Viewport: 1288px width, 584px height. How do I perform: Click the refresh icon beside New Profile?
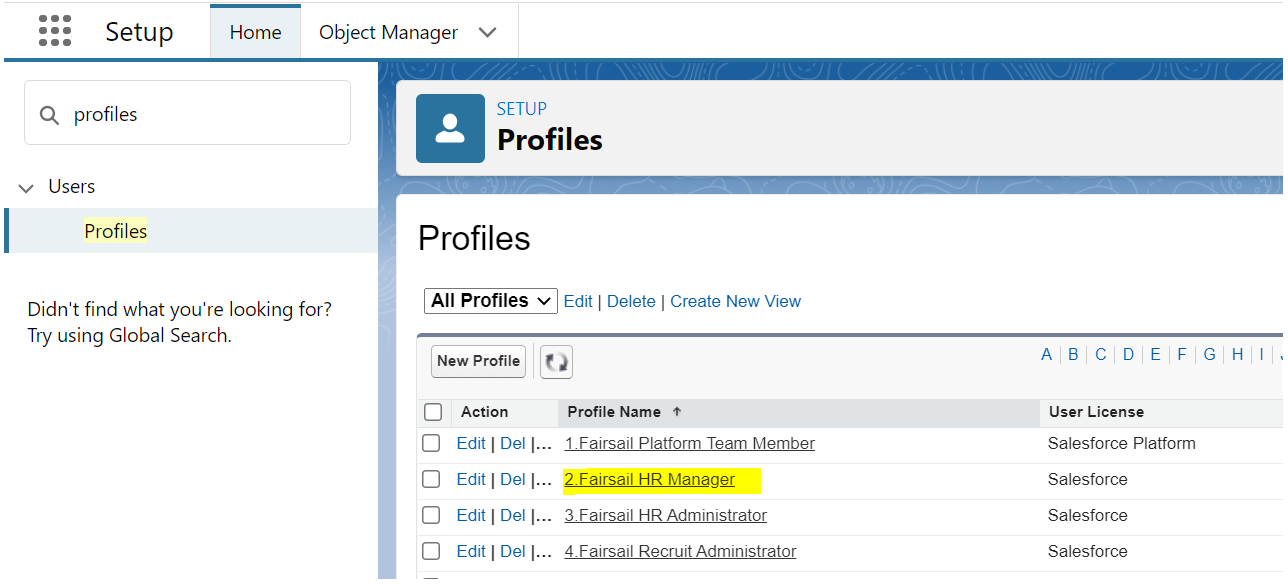(x=556, y=361)
